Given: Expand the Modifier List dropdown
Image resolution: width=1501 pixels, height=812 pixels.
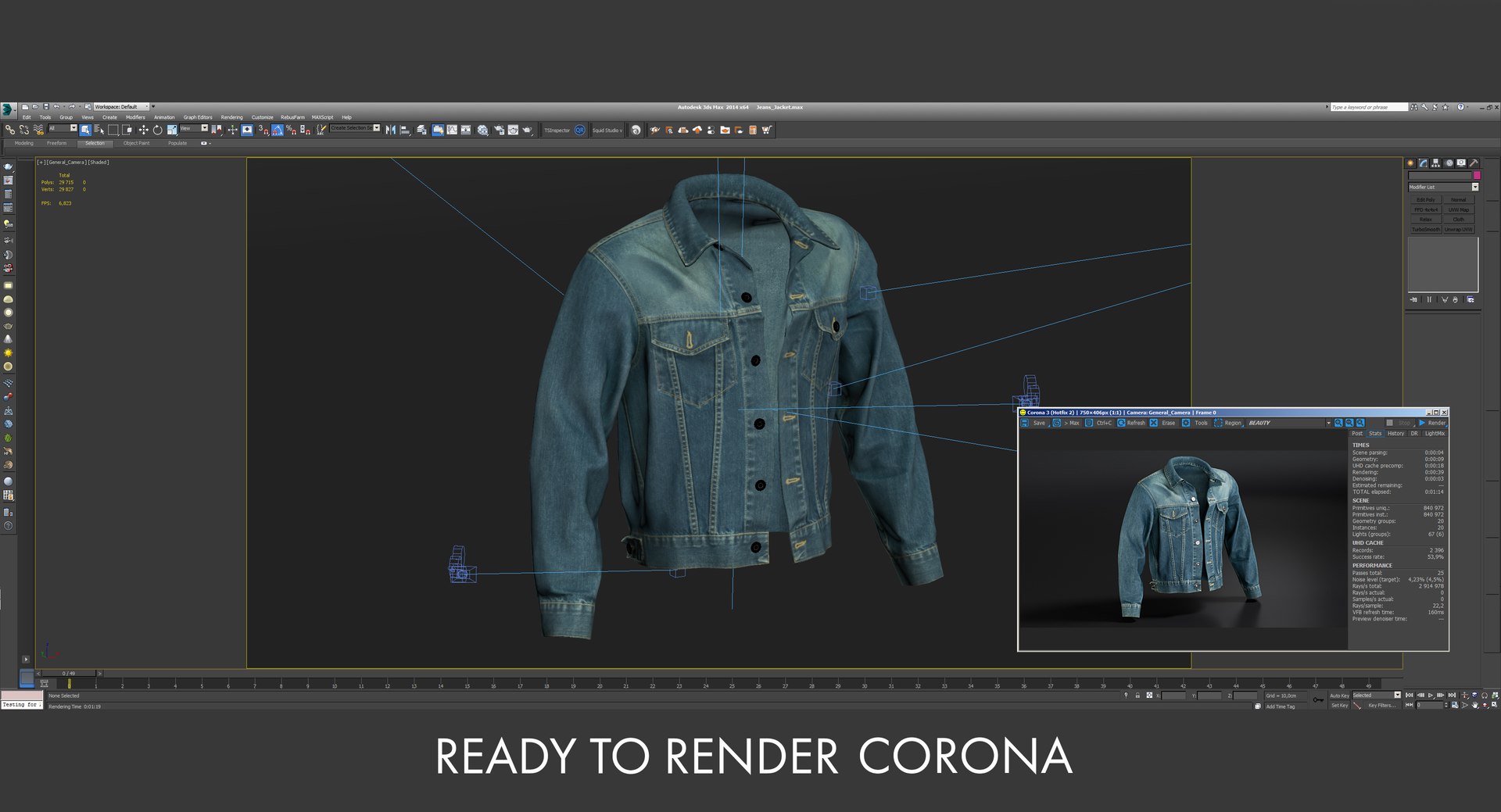Looking at the screenshot, I should click(1443, 187).
